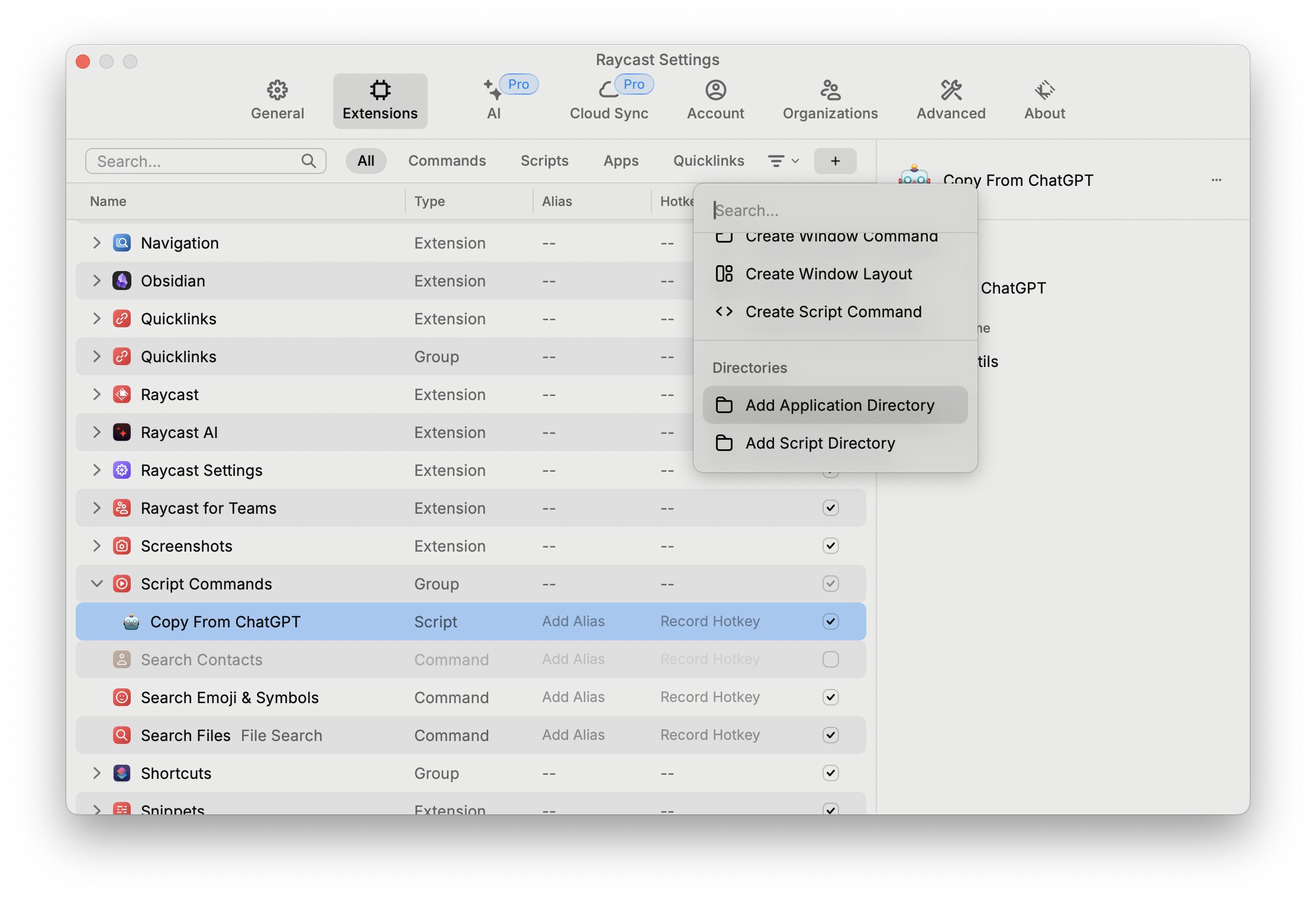This screenshot has height=902, width=1316.
Task: Expand the Raycast Settings row
Action: 97,471
